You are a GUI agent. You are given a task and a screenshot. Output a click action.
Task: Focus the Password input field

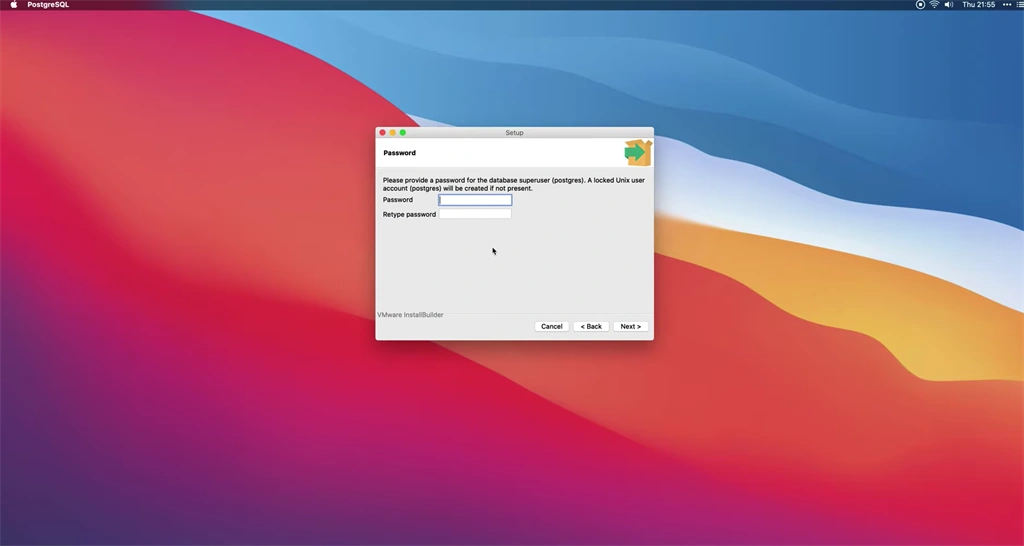click(x=475, y=200)
